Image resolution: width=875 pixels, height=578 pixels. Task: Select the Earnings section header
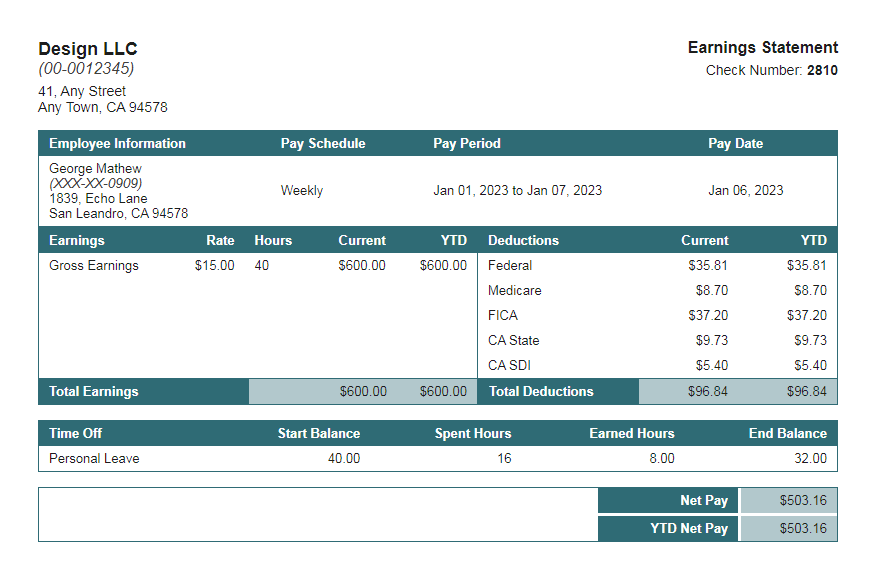[x=73, y=240]
